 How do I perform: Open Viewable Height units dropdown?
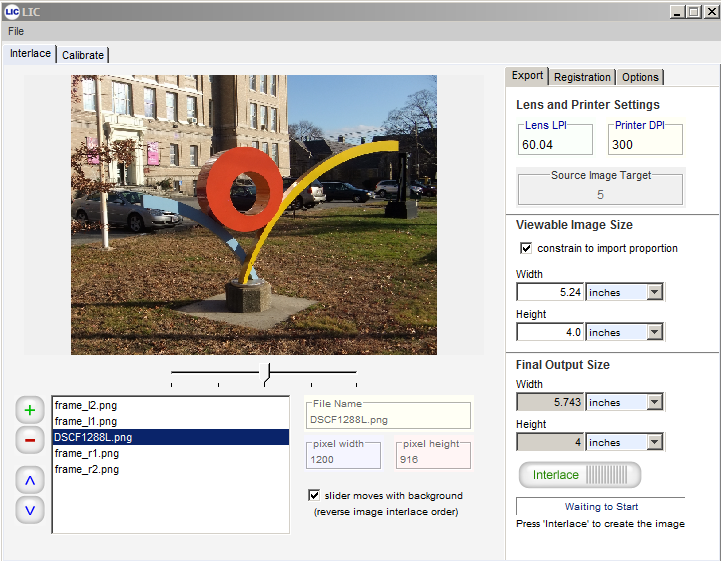tap(655, 332)
